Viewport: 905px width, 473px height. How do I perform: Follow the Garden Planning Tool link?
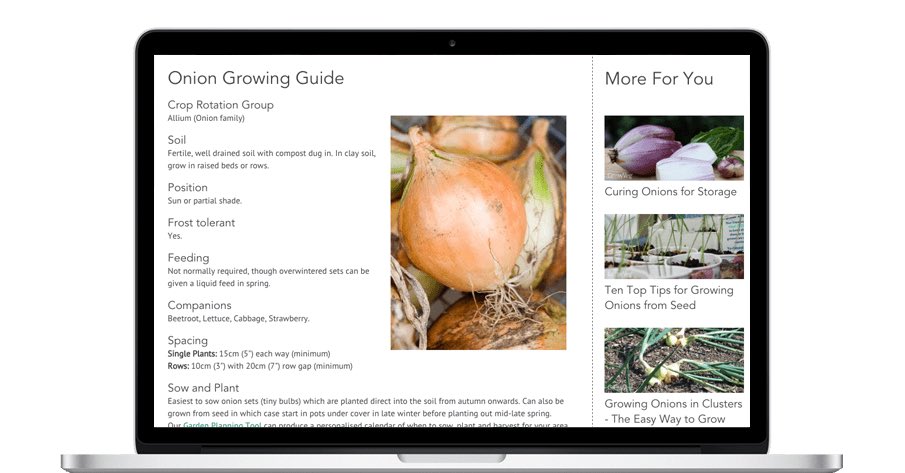tap(222, 425)
